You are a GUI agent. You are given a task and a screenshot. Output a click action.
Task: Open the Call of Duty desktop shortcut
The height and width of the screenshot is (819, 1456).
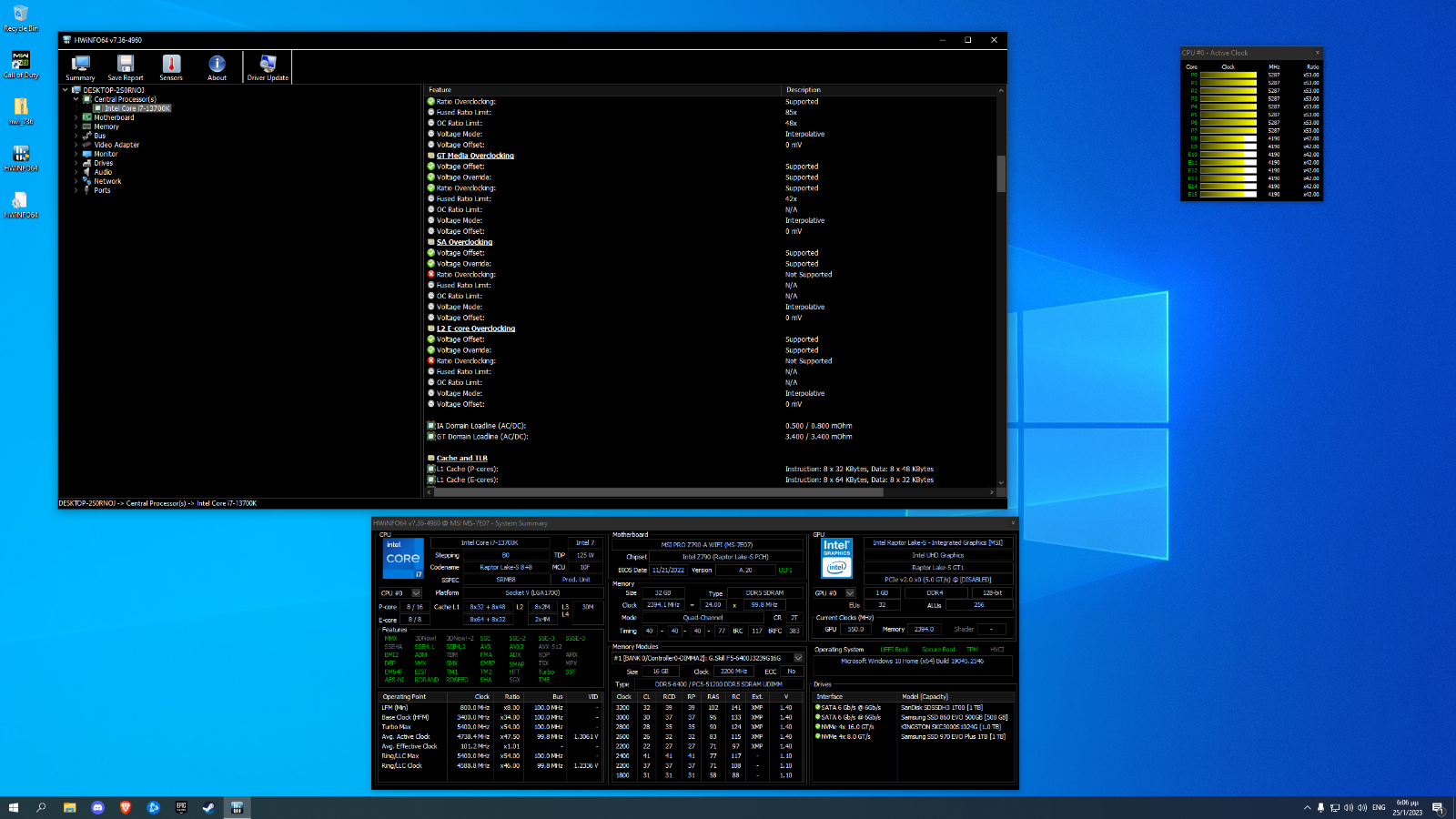(x=21, y=65)
